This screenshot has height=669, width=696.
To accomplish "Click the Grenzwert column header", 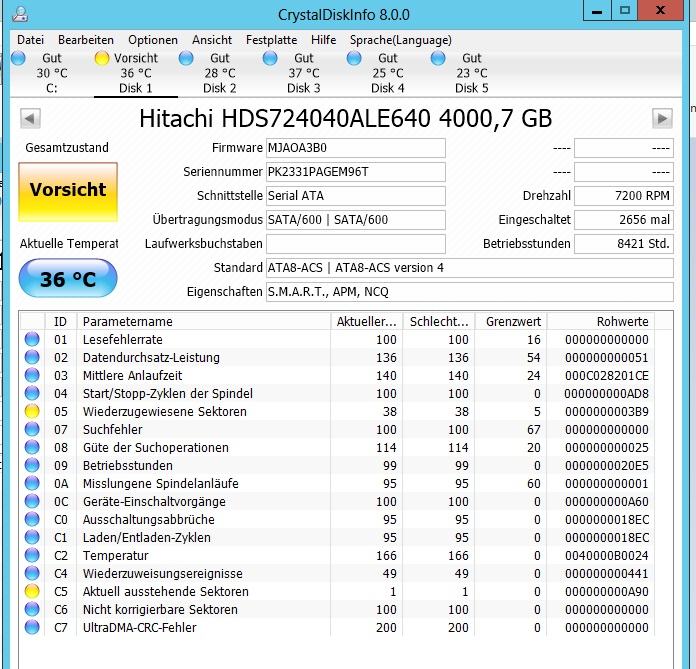I will (x=511, y=321).
